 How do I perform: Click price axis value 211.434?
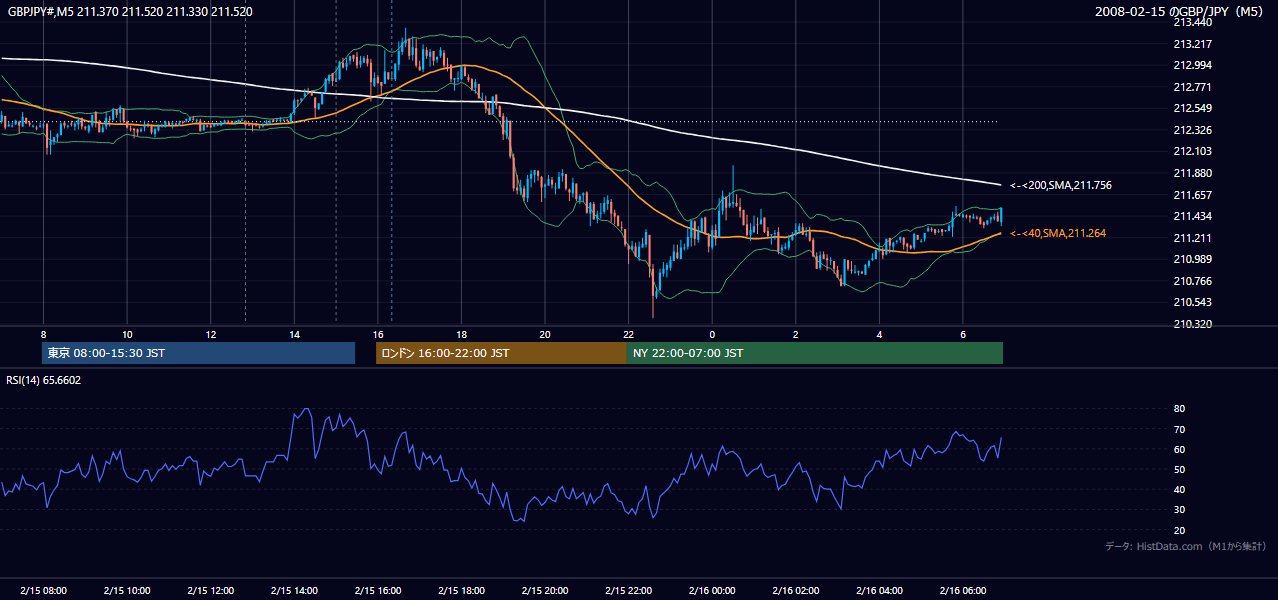pos(1192,216)
